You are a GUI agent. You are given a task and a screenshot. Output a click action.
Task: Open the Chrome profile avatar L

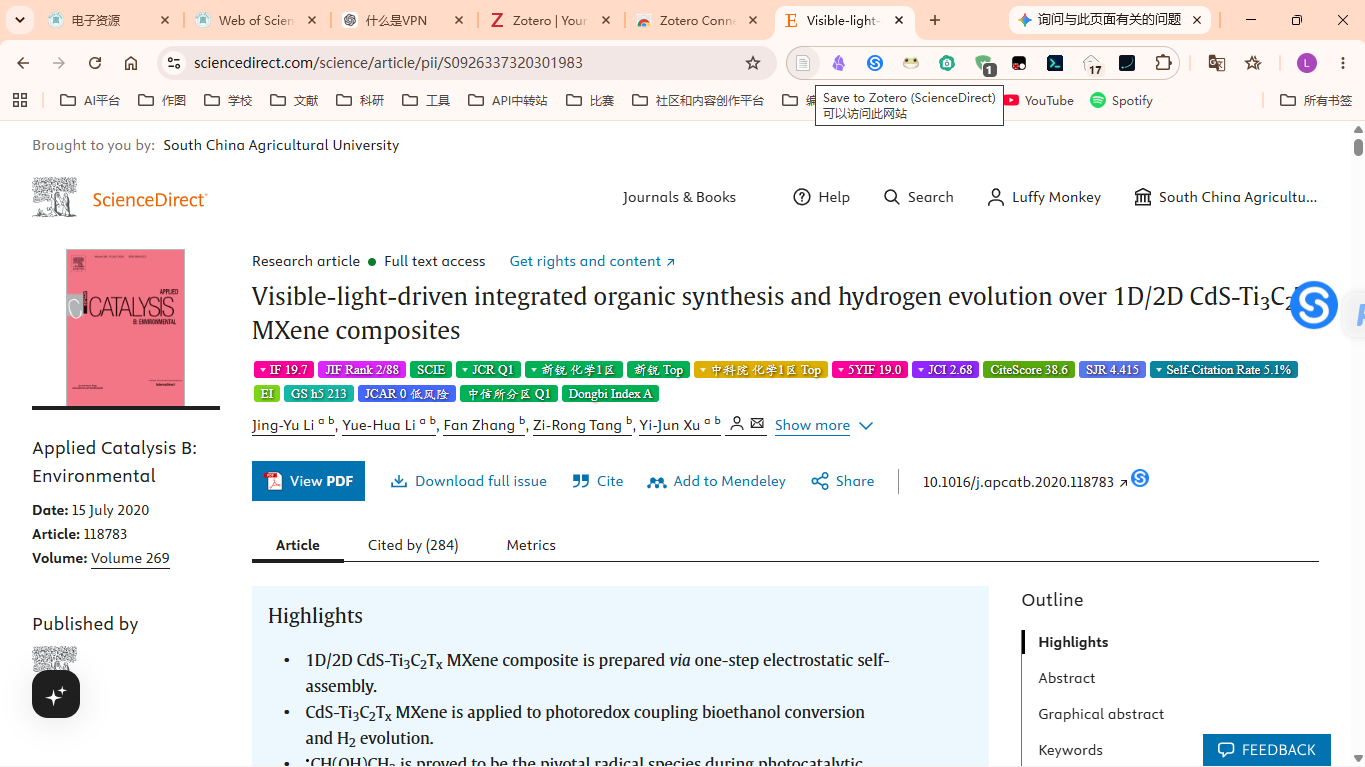[1307, 63]
